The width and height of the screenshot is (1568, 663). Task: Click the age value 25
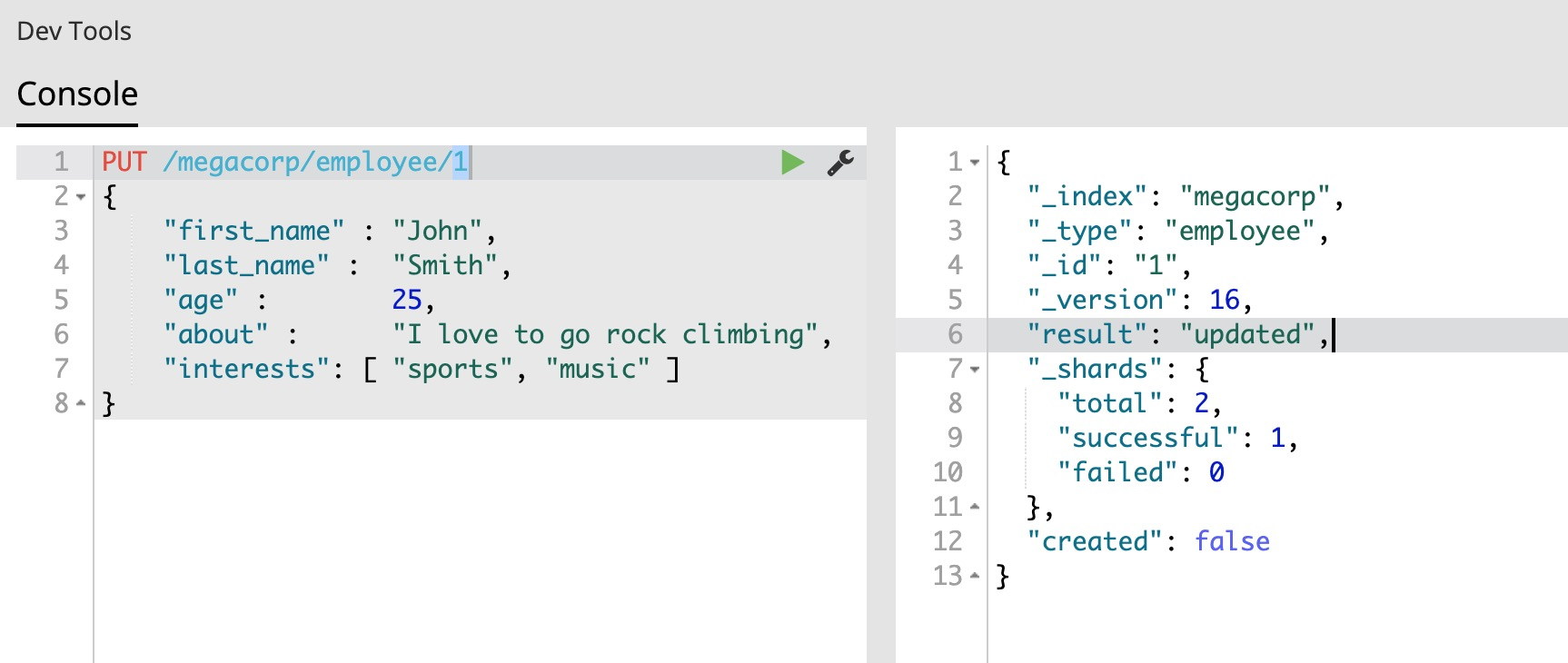[x=407, y=300]
